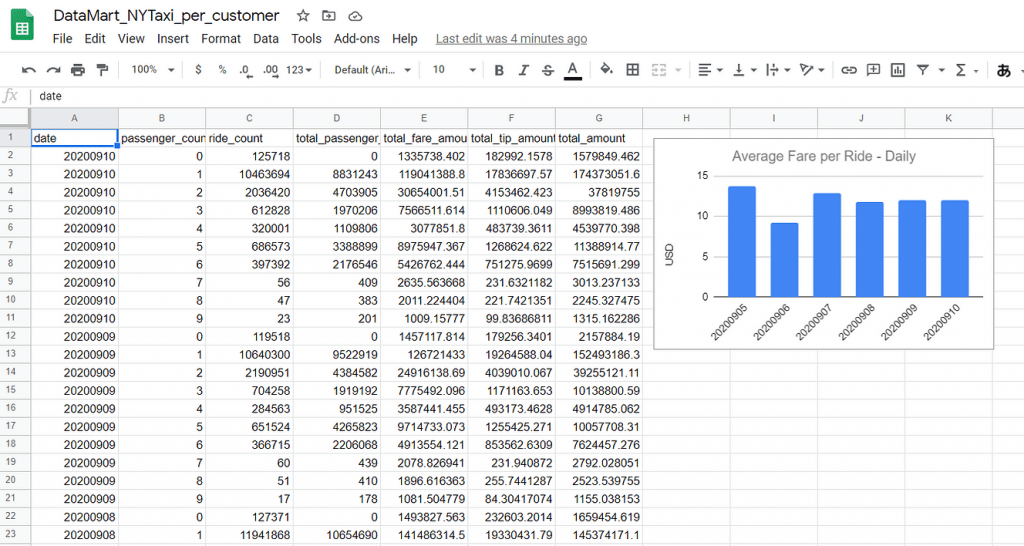Open input tools language icon
Viewport: 1024px width, 546px height.
pos(1004,70)
